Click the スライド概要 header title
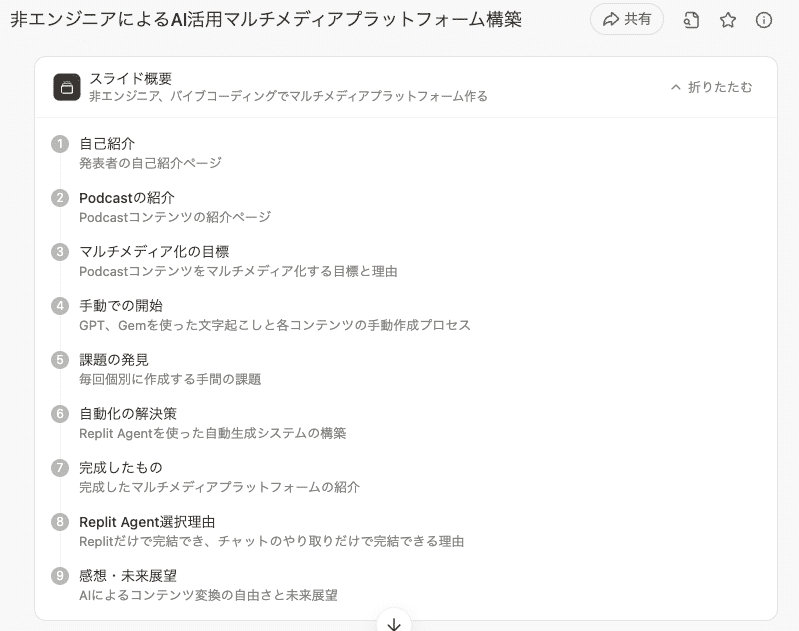This screenshot has height=631, width=799. point(130,78)
